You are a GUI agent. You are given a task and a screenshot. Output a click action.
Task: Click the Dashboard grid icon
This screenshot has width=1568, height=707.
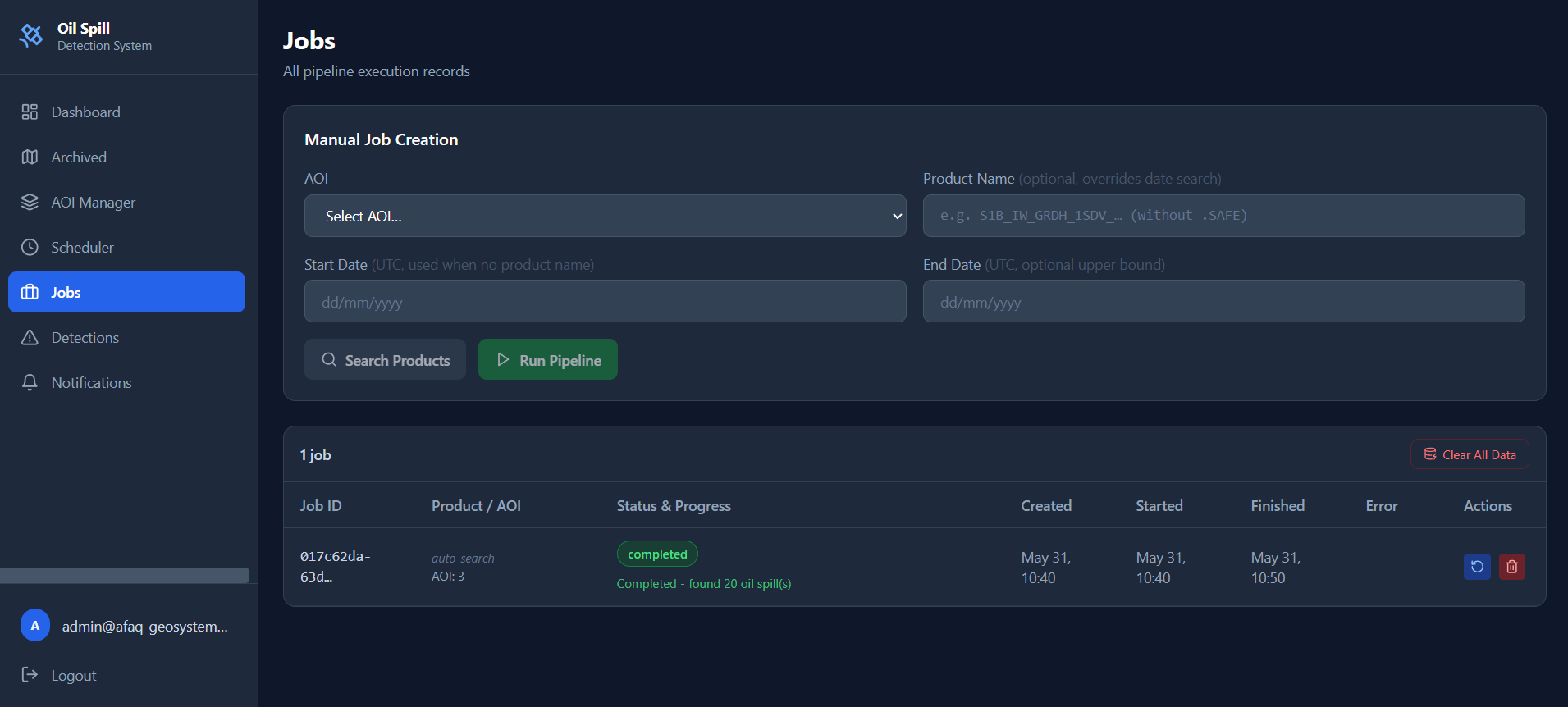[30, 112]
